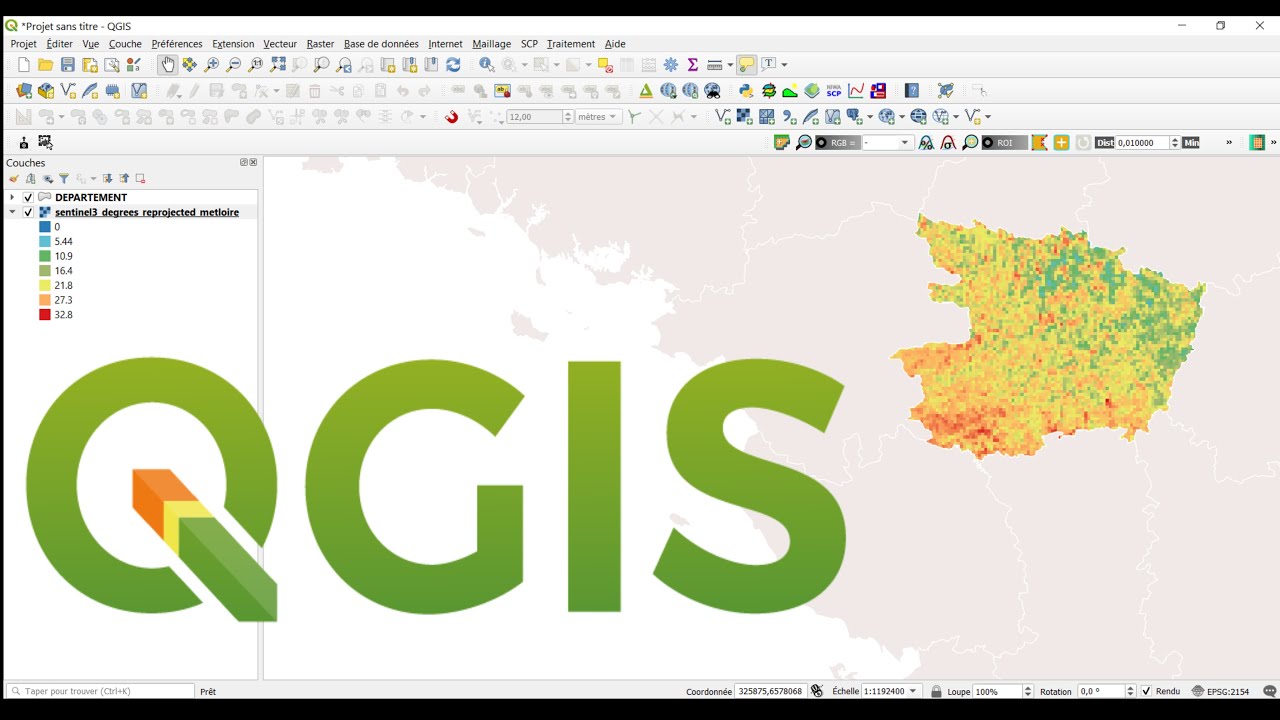Toggle visibility of the DEPARTEMENT layer
The height and width of the screenshot is (720, 1280).
click(x=28, y=198)
